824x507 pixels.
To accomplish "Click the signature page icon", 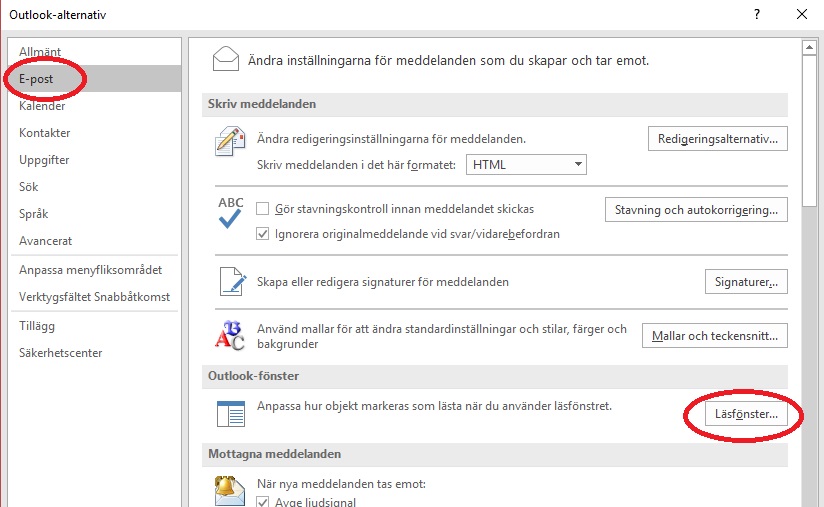I will (x=231, y=282).
